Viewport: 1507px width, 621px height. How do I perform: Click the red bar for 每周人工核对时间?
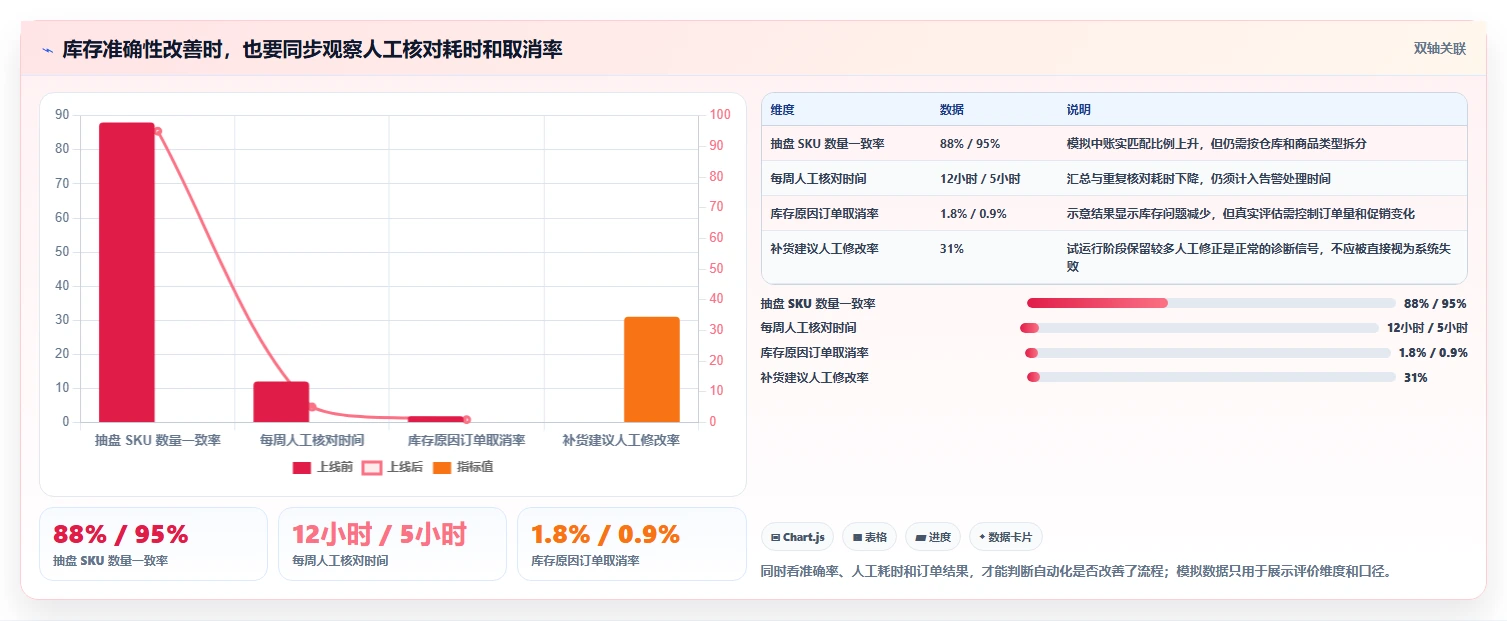[281, 402]
